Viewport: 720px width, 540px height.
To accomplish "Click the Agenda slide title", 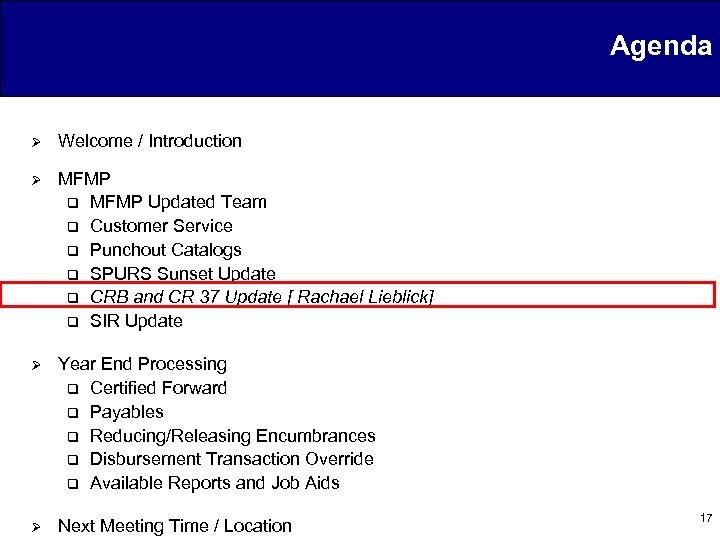I will [x=661, y=47].
